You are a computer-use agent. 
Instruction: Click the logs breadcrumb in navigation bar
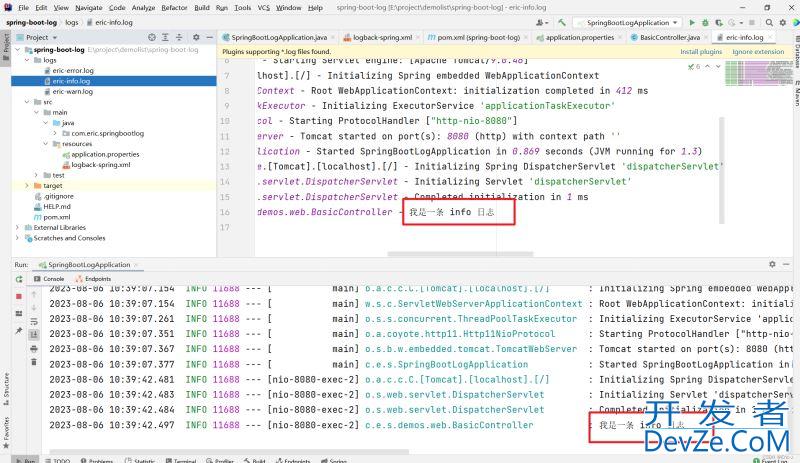[72, 22]
